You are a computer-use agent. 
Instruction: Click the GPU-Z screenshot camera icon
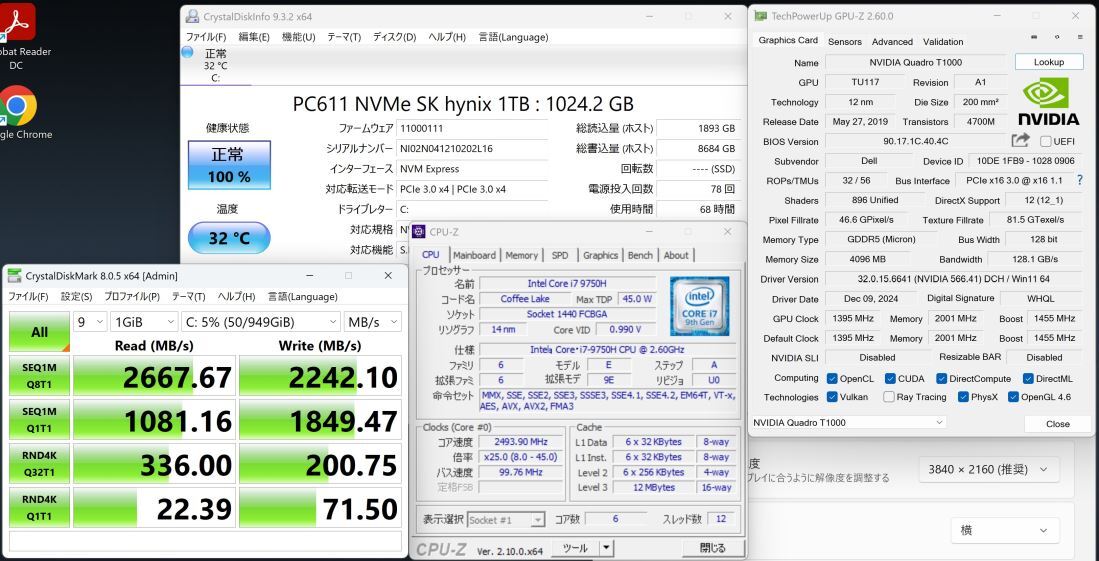point(1035,37)
